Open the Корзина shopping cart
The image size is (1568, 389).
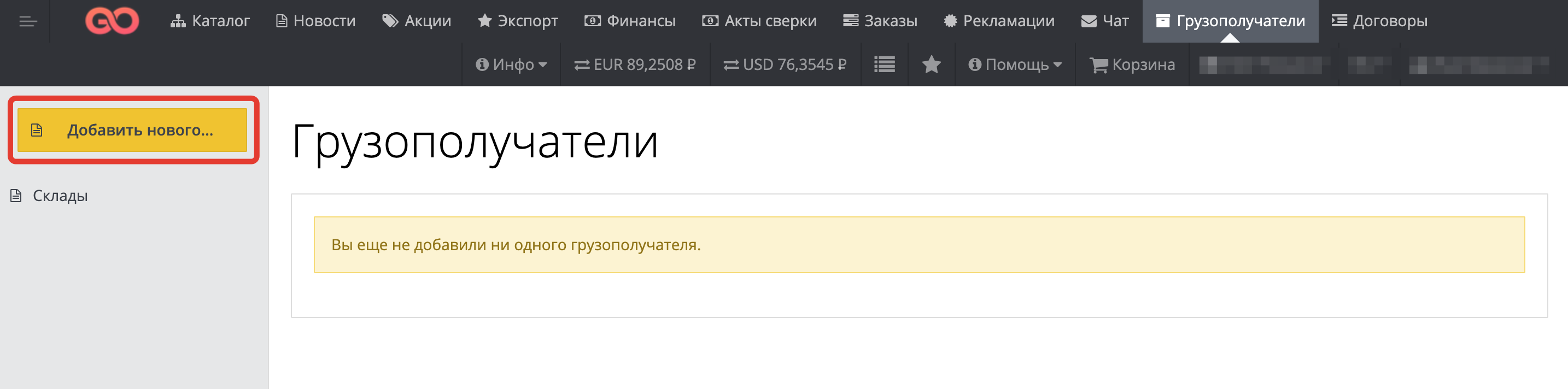[1132, 64]
